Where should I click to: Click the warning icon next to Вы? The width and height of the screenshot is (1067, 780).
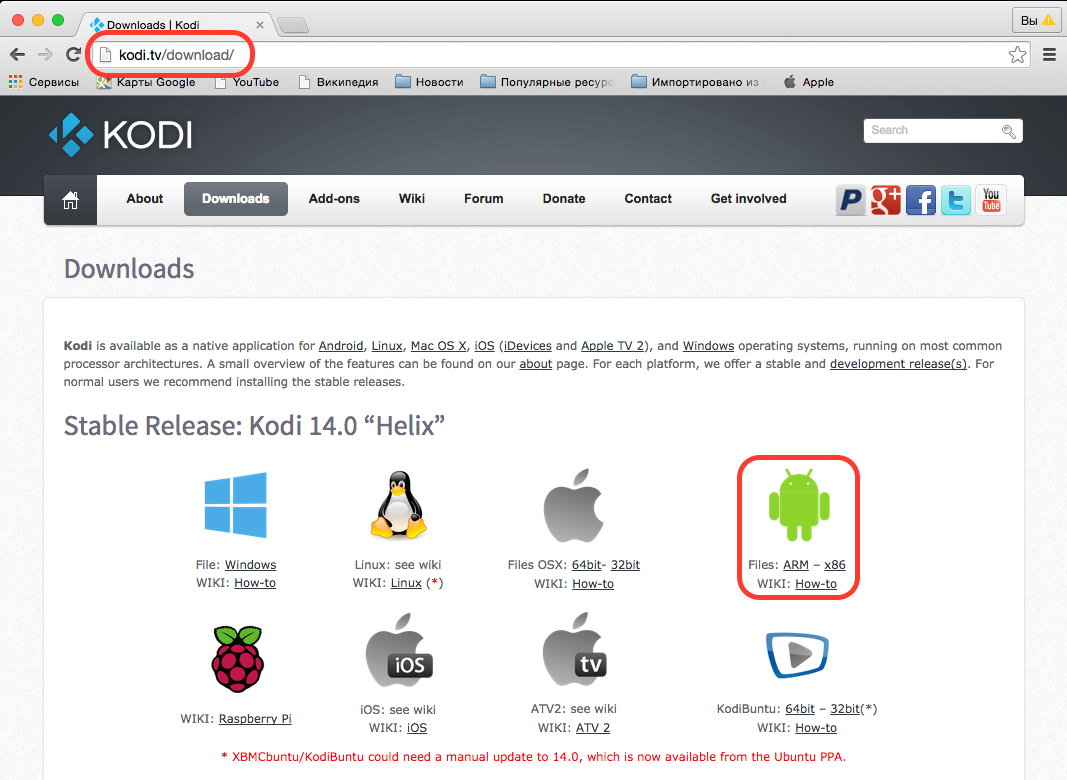point(1049,20)
